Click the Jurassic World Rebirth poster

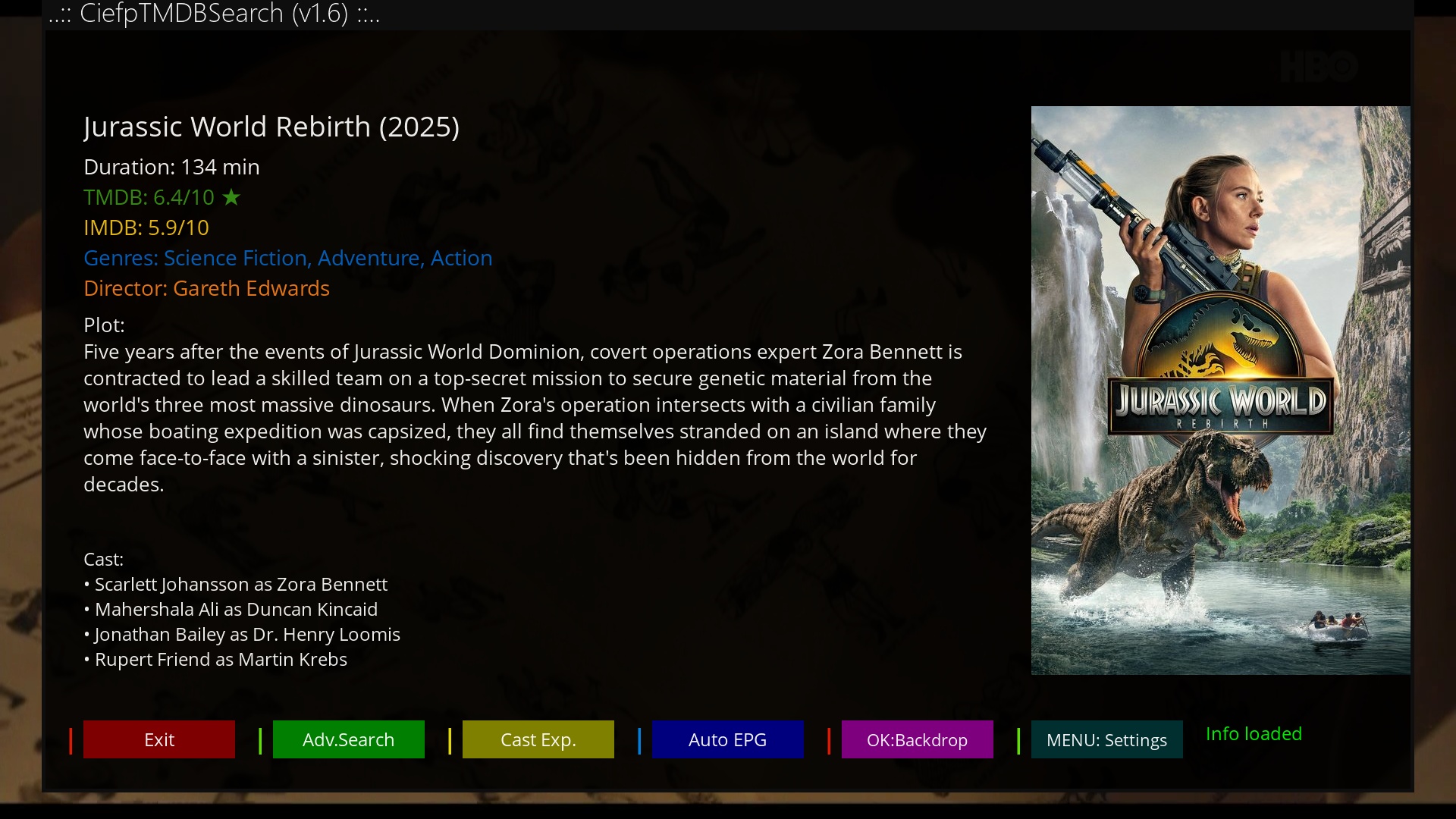1221,391
